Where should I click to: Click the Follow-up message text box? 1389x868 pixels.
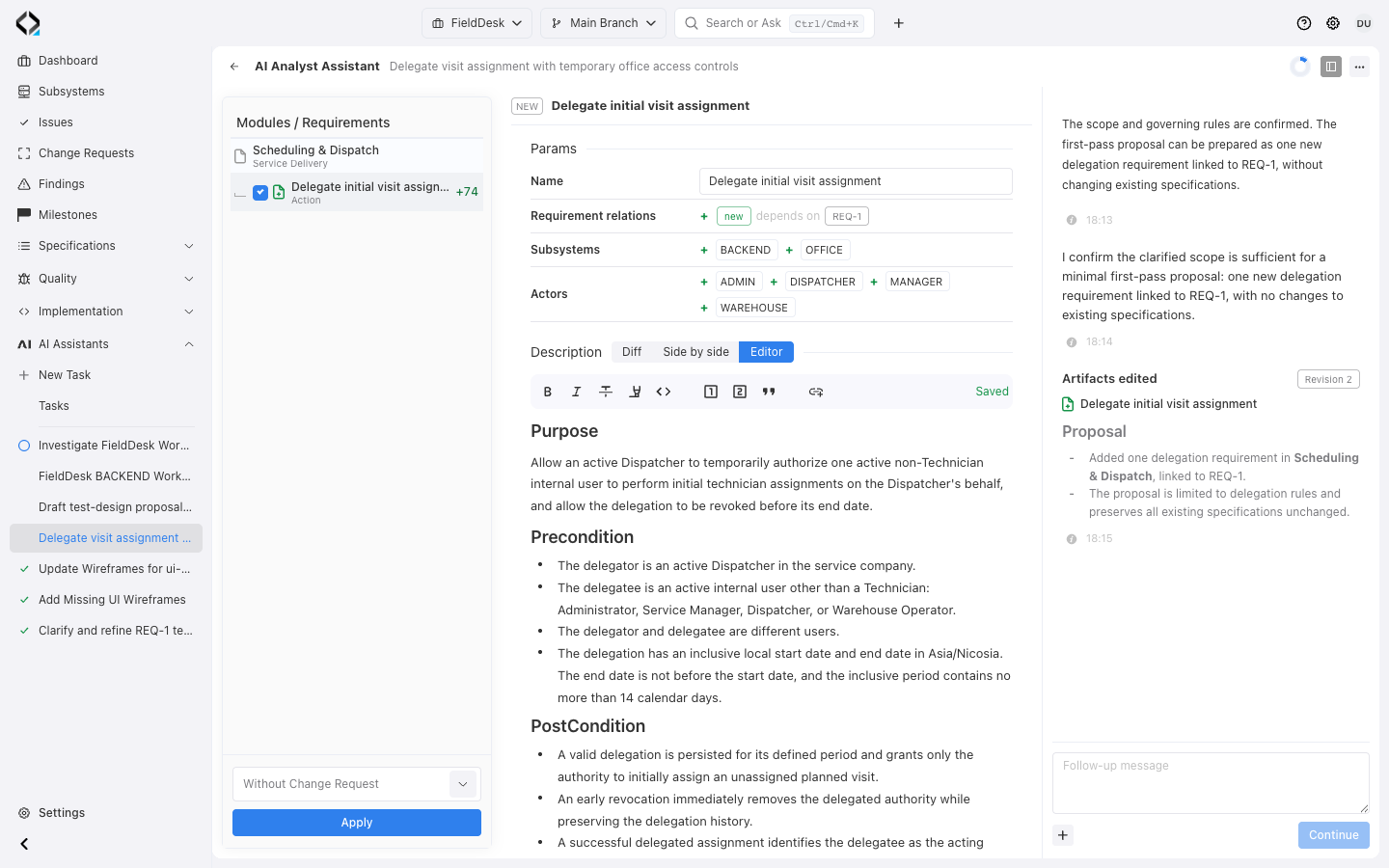coord(1211,783)
